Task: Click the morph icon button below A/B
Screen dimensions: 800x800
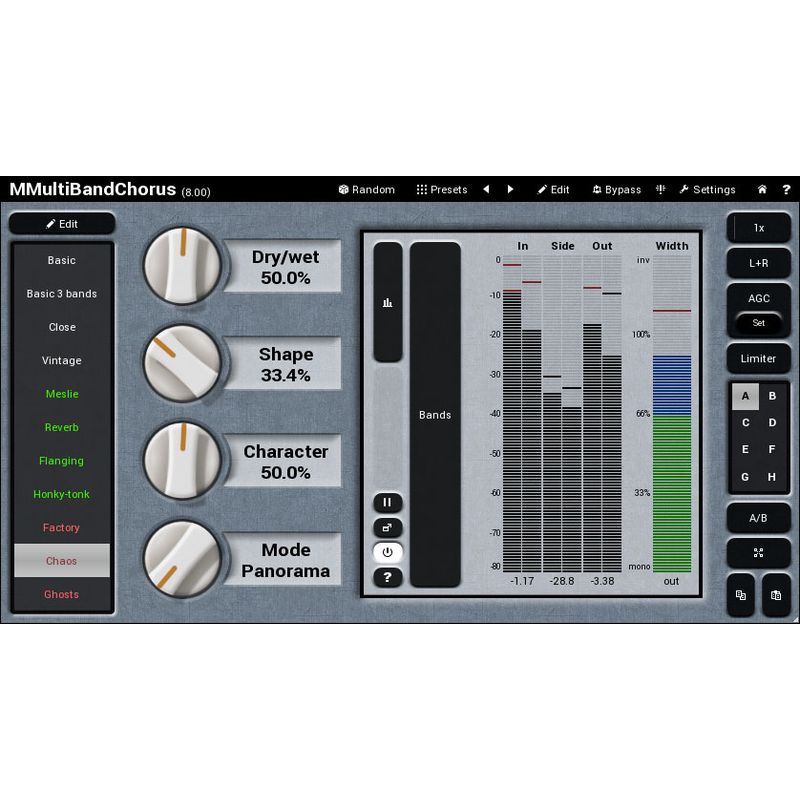Action: [759, 553]
